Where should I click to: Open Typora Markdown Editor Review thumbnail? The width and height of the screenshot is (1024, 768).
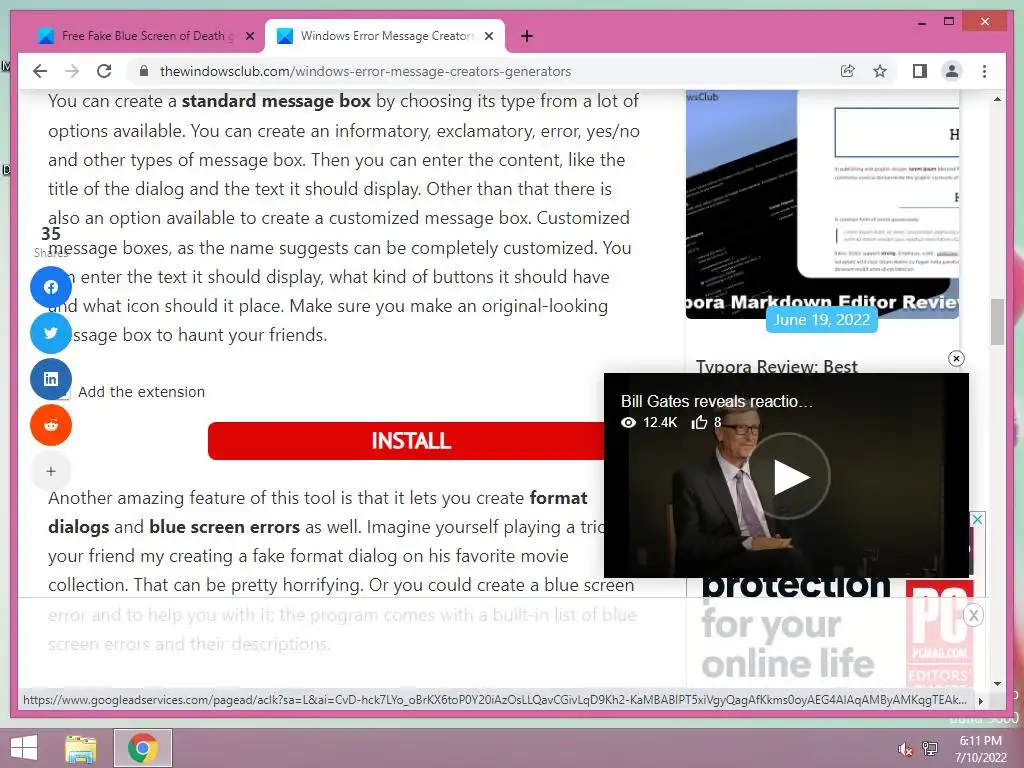(x=822, y=204)
